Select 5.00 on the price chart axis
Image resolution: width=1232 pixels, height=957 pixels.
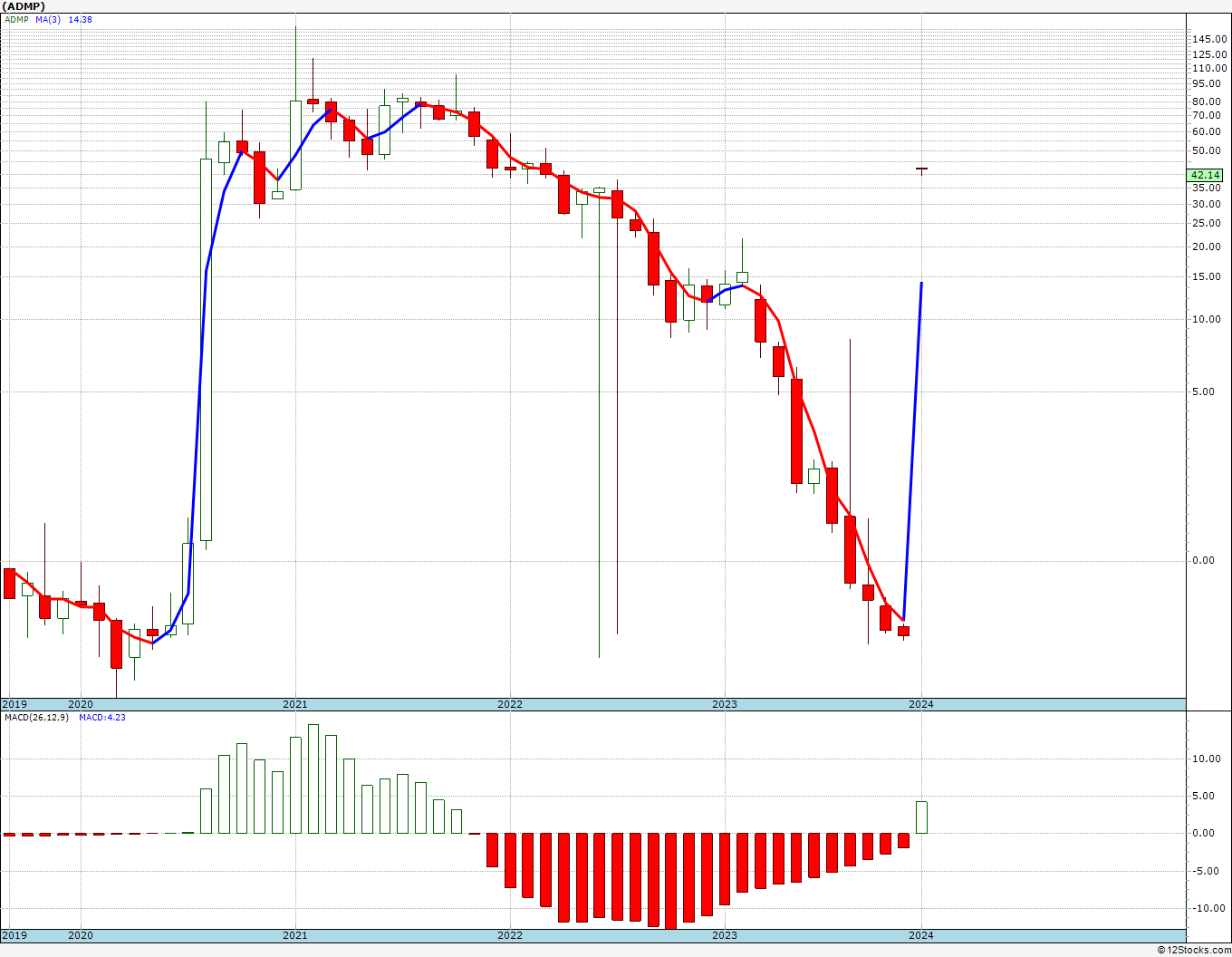pyautogui.click(x=1205, y=391)
